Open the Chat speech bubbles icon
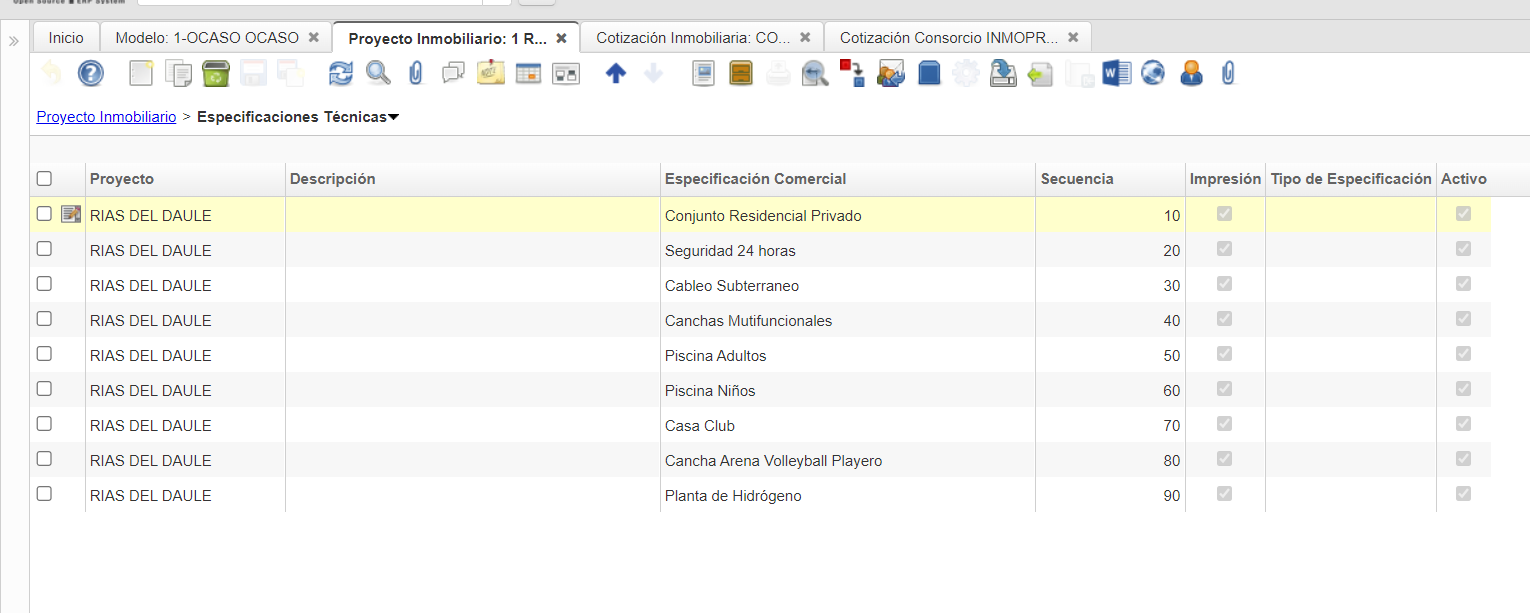 click(x=453, y=73)
